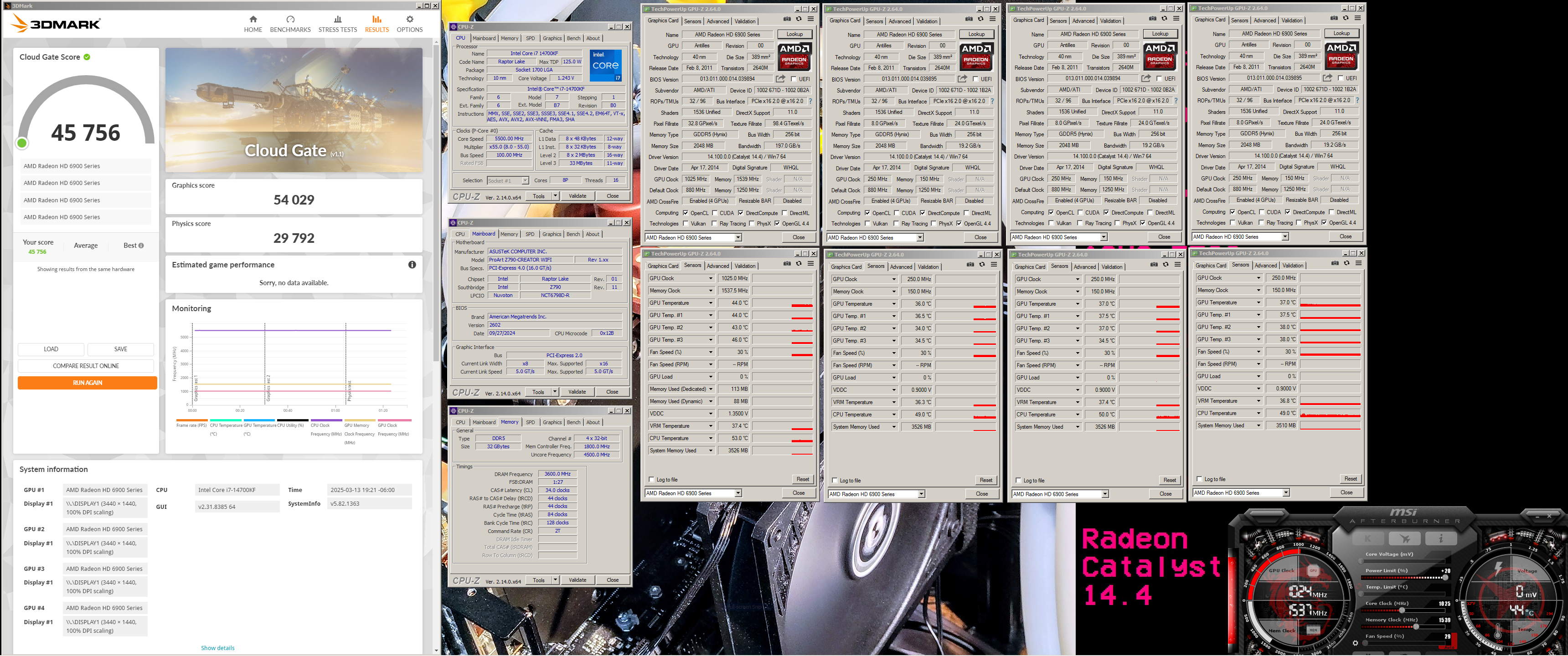Click Core Clock slider handle in Afterburner

pos(1403,610)
